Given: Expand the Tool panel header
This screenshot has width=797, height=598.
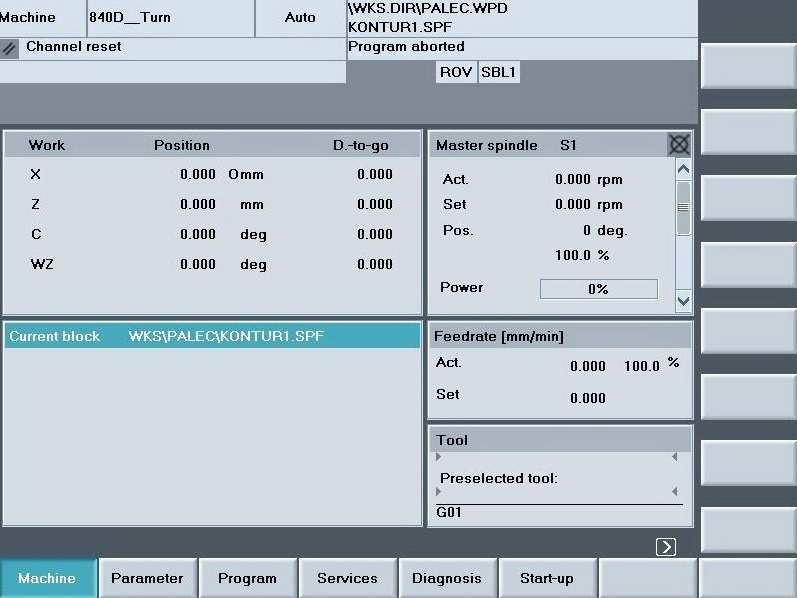Looking at the screenshot, I should pyautogui.click(x=560, y=440).
